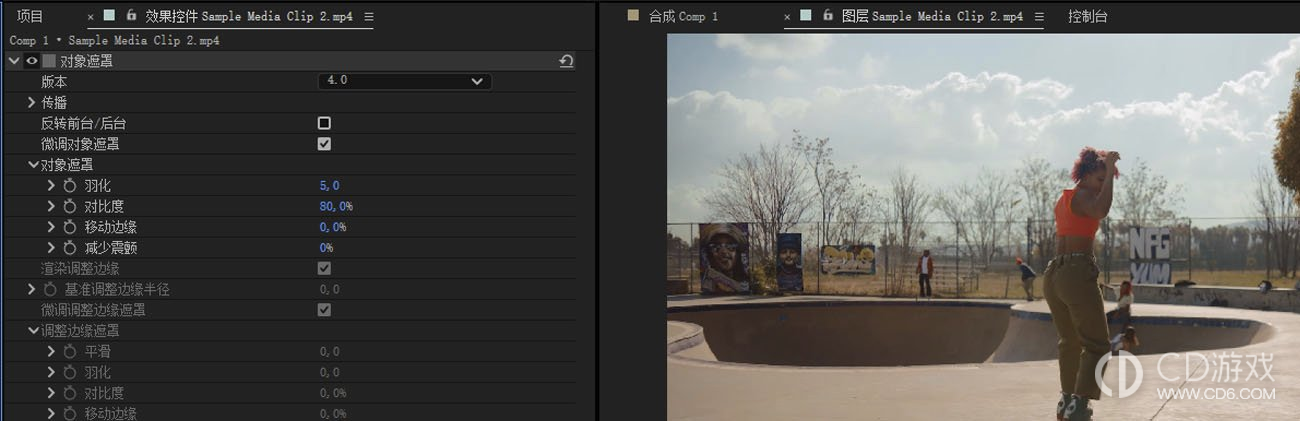The width and height of the screenshot is (1300, 421).
Task: Toggle stopwatch for 羽化 valued 5,0
Action: 69,186
